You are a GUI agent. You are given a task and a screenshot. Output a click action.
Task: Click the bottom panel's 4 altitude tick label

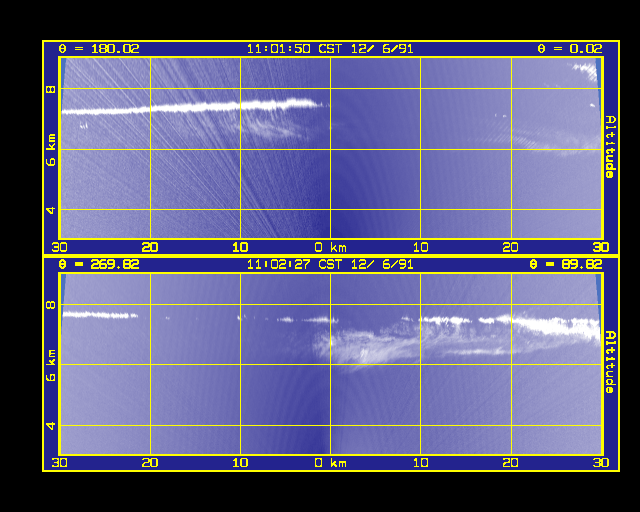[51, 426]
